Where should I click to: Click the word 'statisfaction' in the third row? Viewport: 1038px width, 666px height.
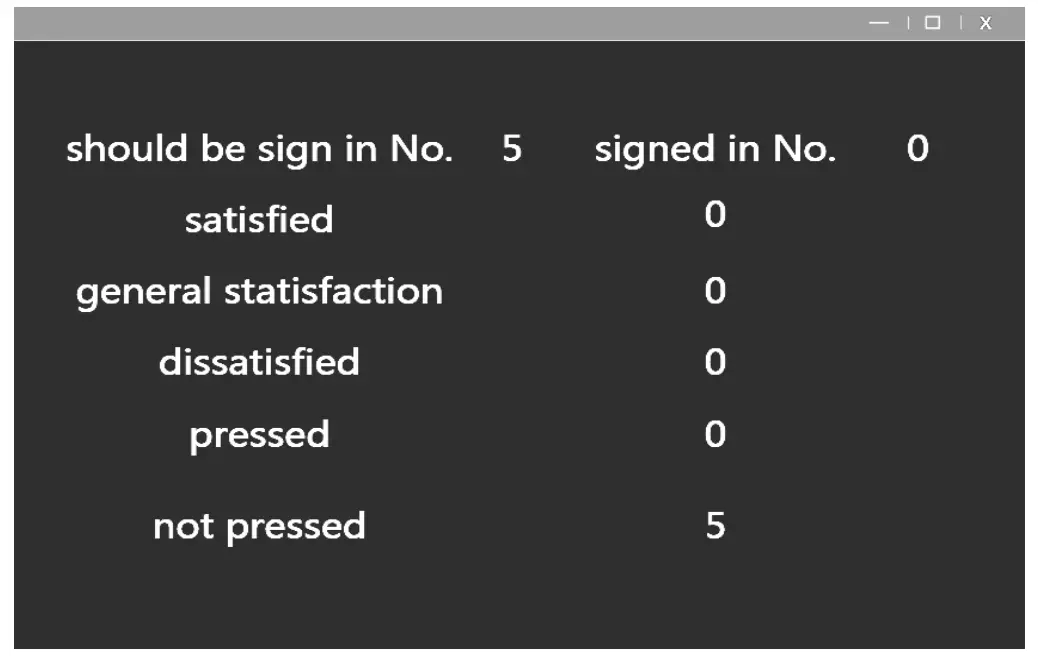pyautogui.click(x=333, y=292)
